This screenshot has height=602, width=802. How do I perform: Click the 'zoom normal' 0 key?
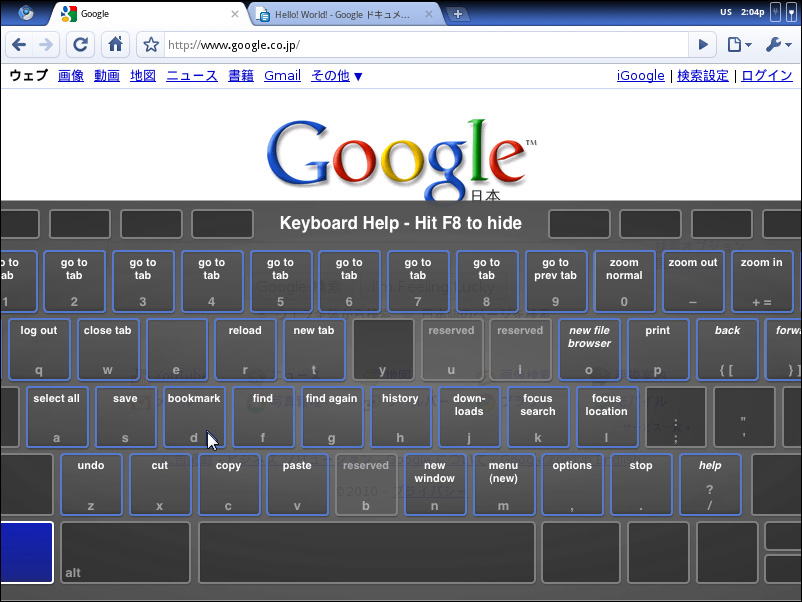624,282
